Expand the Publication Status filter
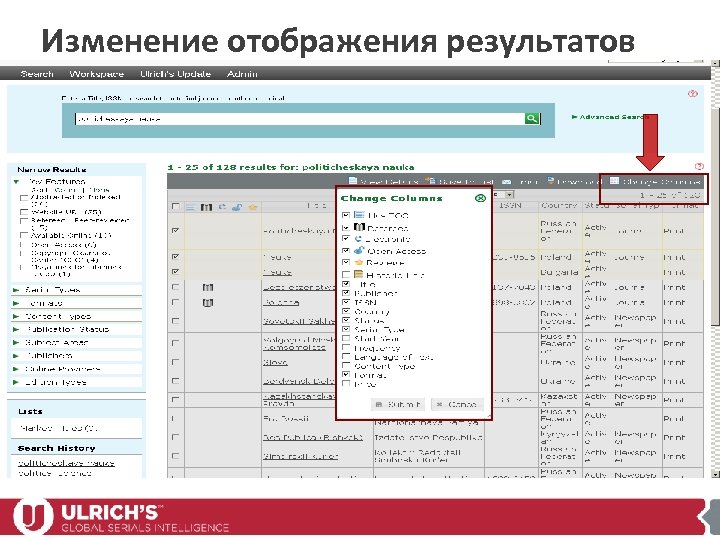The height and width of the screenshot is (540, 720). pyautogui.click(x=16, y=329)
